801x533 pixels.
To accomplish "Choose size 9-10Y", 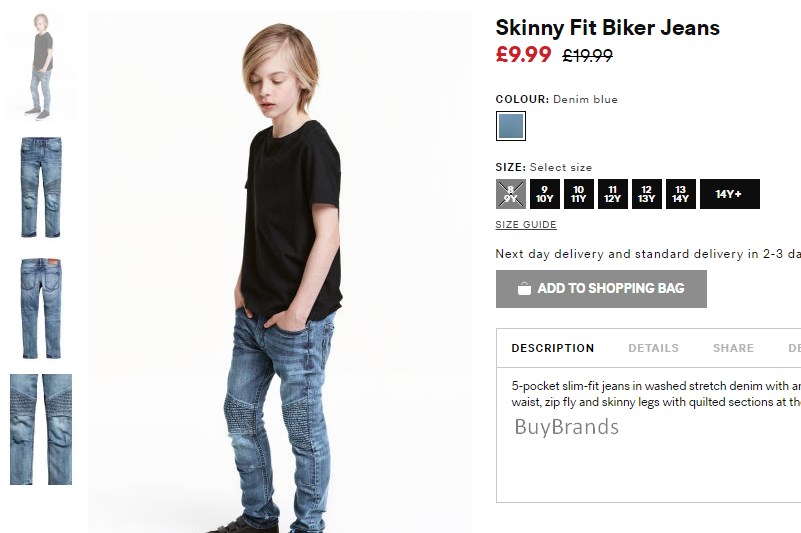I will click(545, 194).
